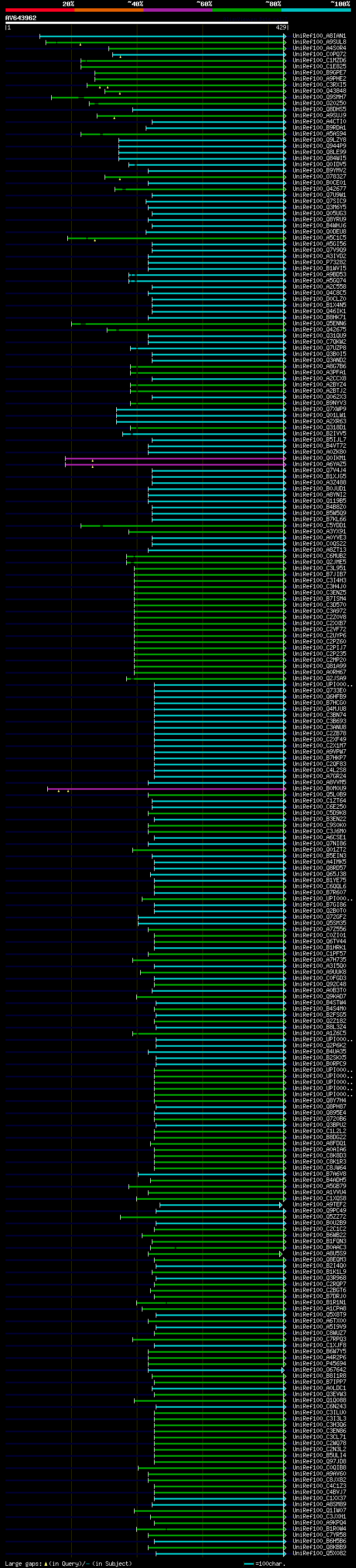The image size is (356, 1568).
Task: Open hit UniRef100_A4S0R4
Action: [319, 48]
